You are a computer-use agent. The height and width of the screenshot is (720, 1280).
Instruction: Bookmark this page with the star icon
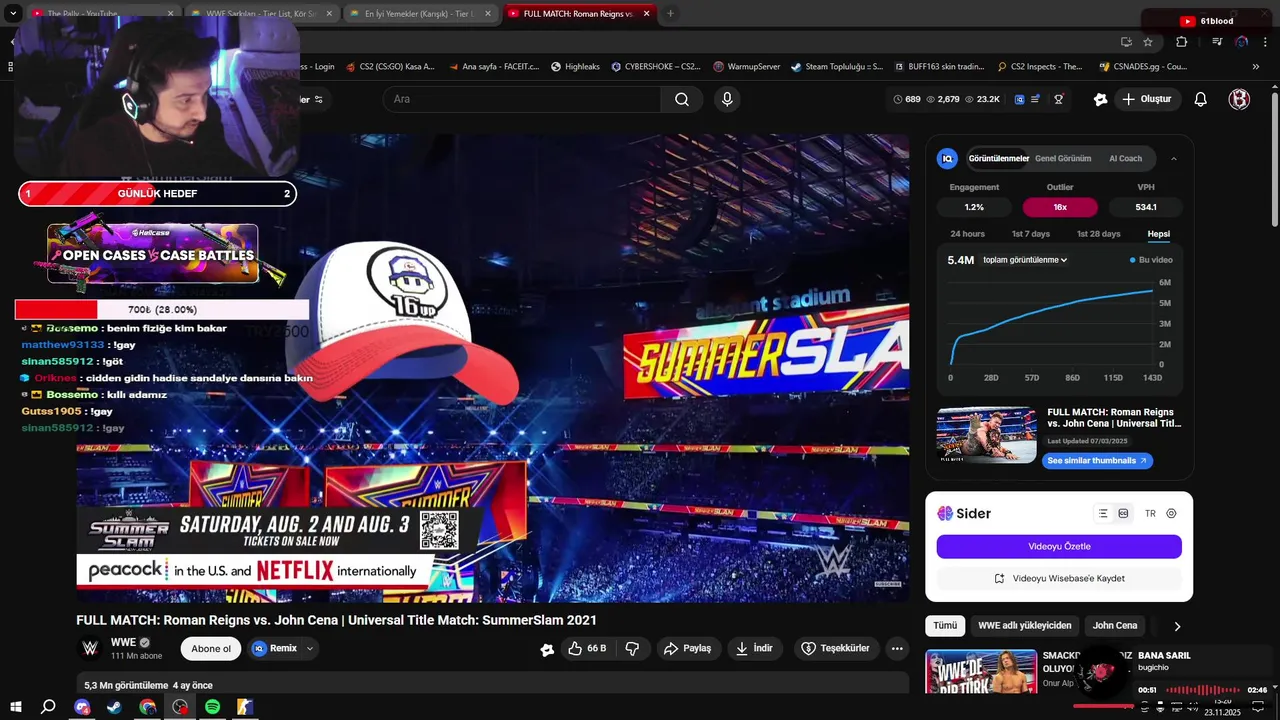(x=1148, y=42)
